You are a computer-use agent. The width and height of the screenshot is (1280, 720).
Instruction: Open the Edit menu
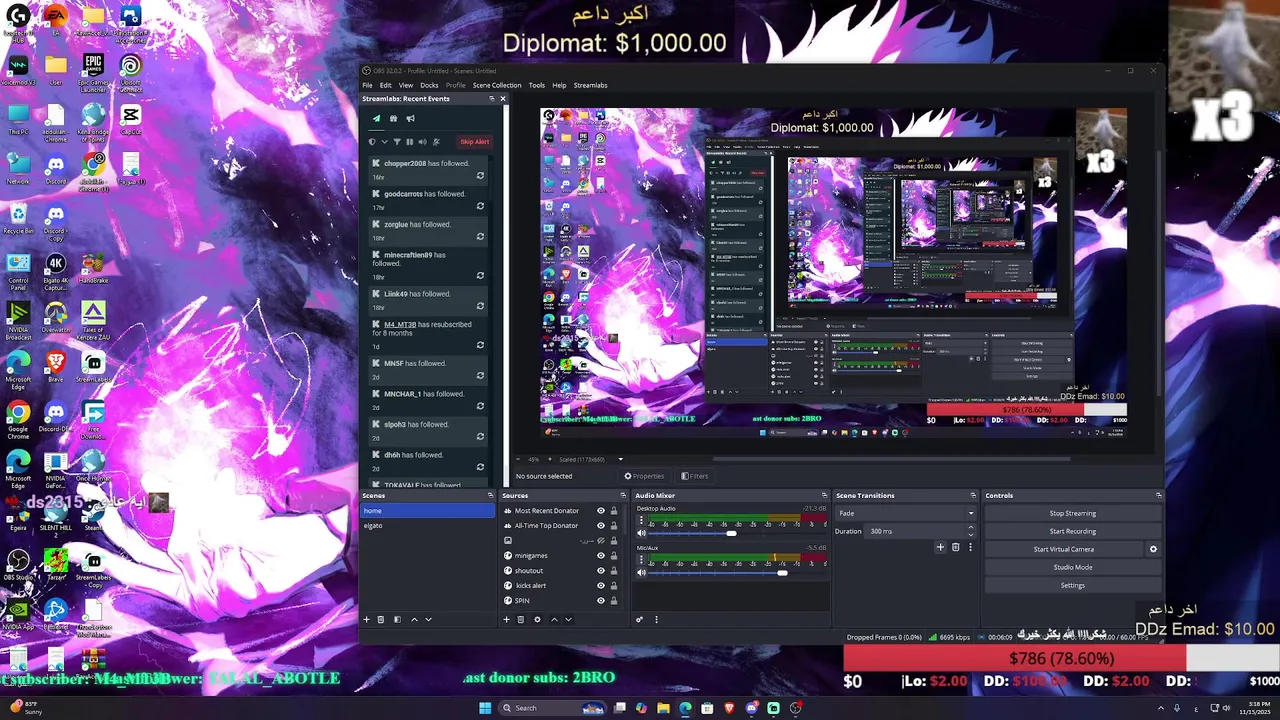click(385, 85)
